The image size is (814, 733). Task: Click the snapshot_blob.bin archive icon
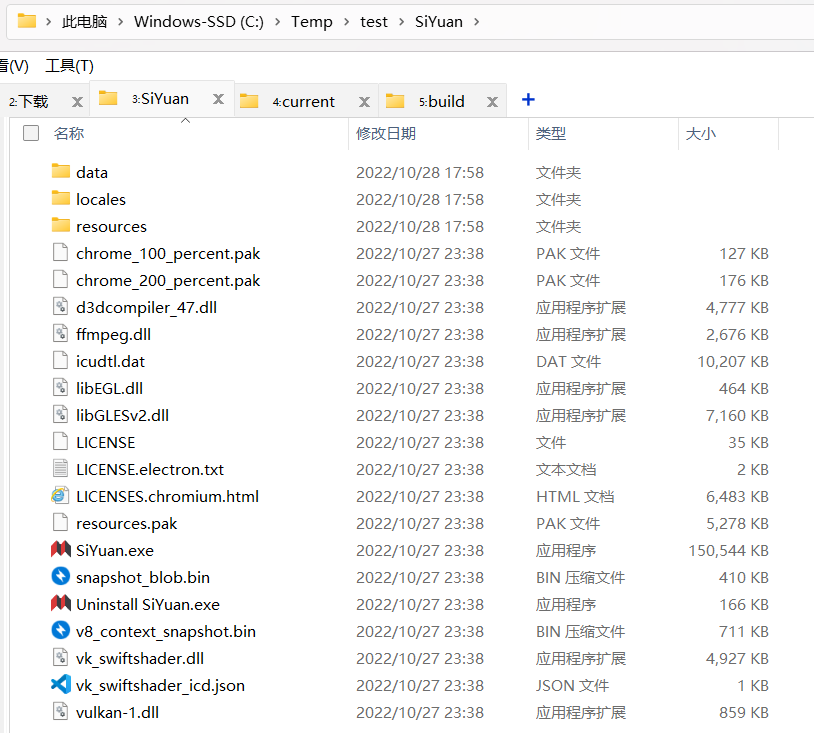61,576
